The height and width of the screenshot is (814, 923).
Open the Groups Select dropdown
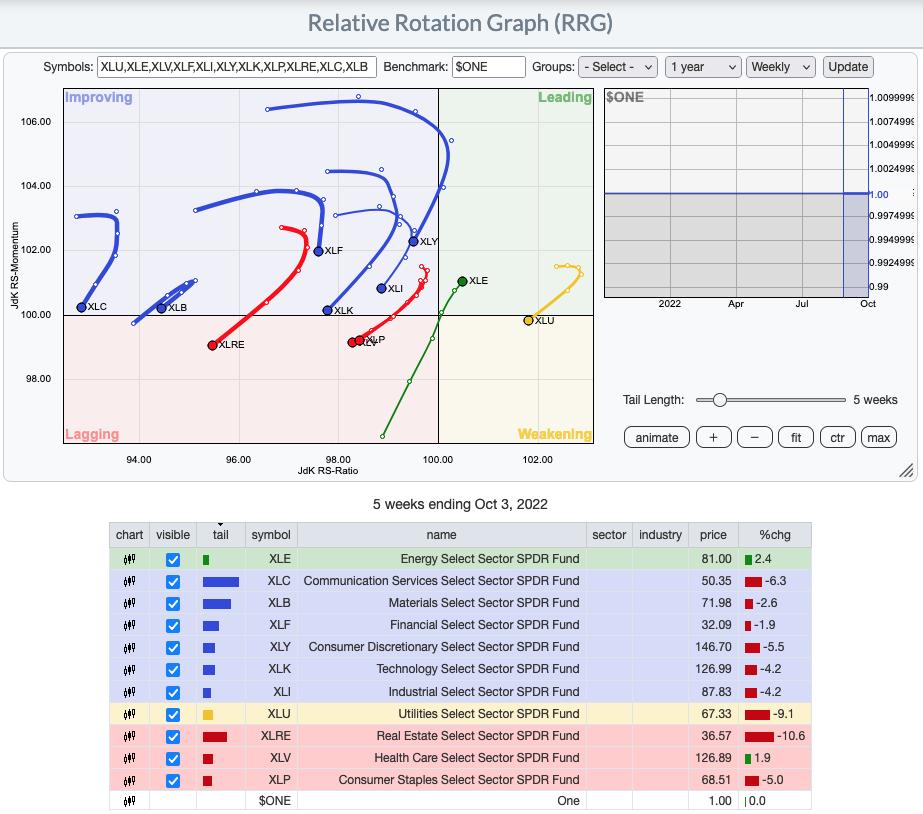[617, 67]
